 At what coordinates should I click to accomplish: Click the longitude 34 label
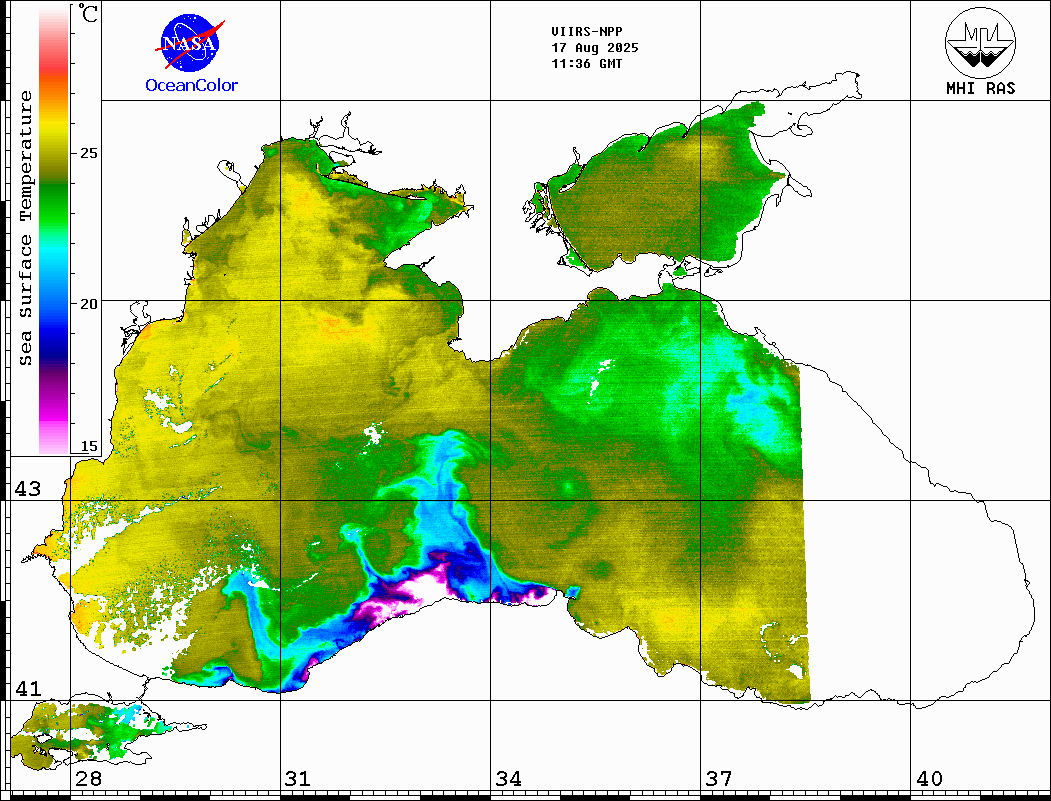point(509,778)
